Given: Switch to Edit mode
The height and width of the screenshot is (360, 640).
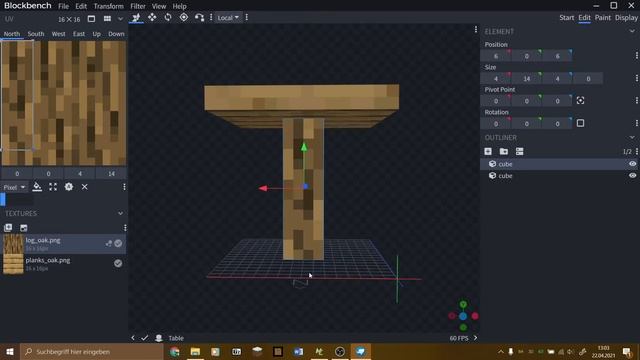Looking at the screenshot, I should [584, 18].
